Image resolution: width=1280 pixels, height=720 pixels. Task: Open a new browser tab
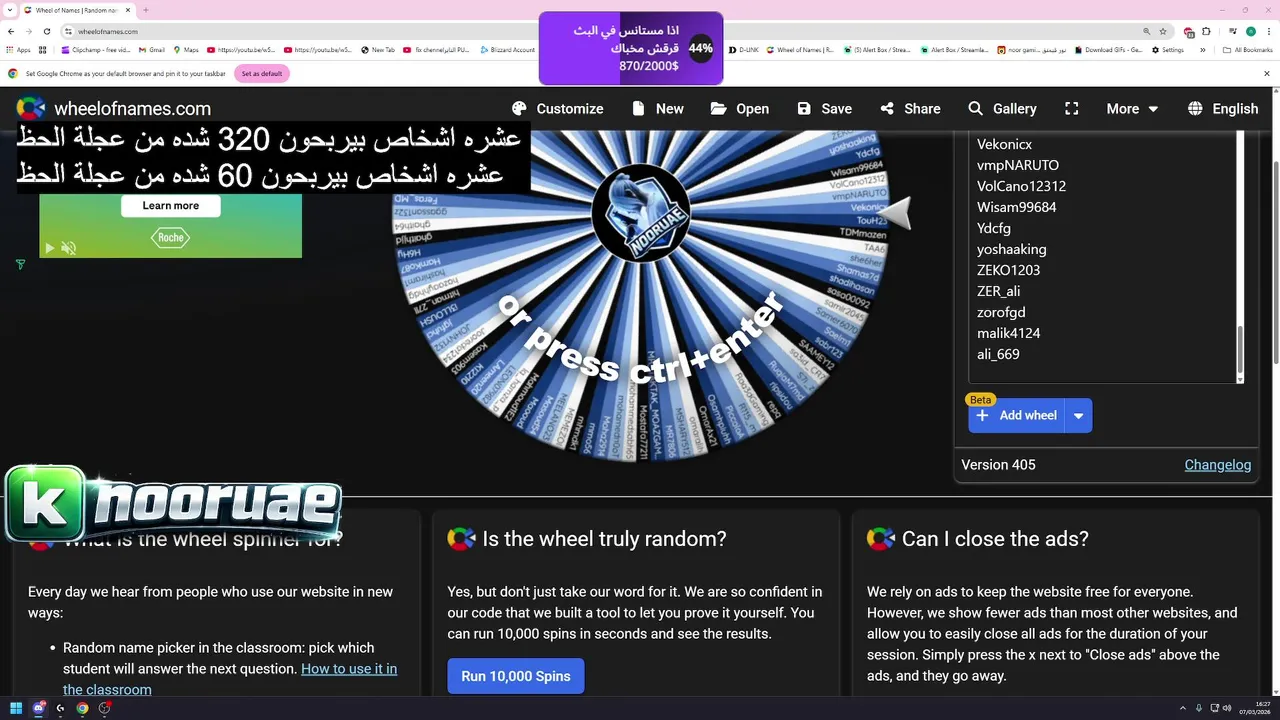[x=146, y=10]
